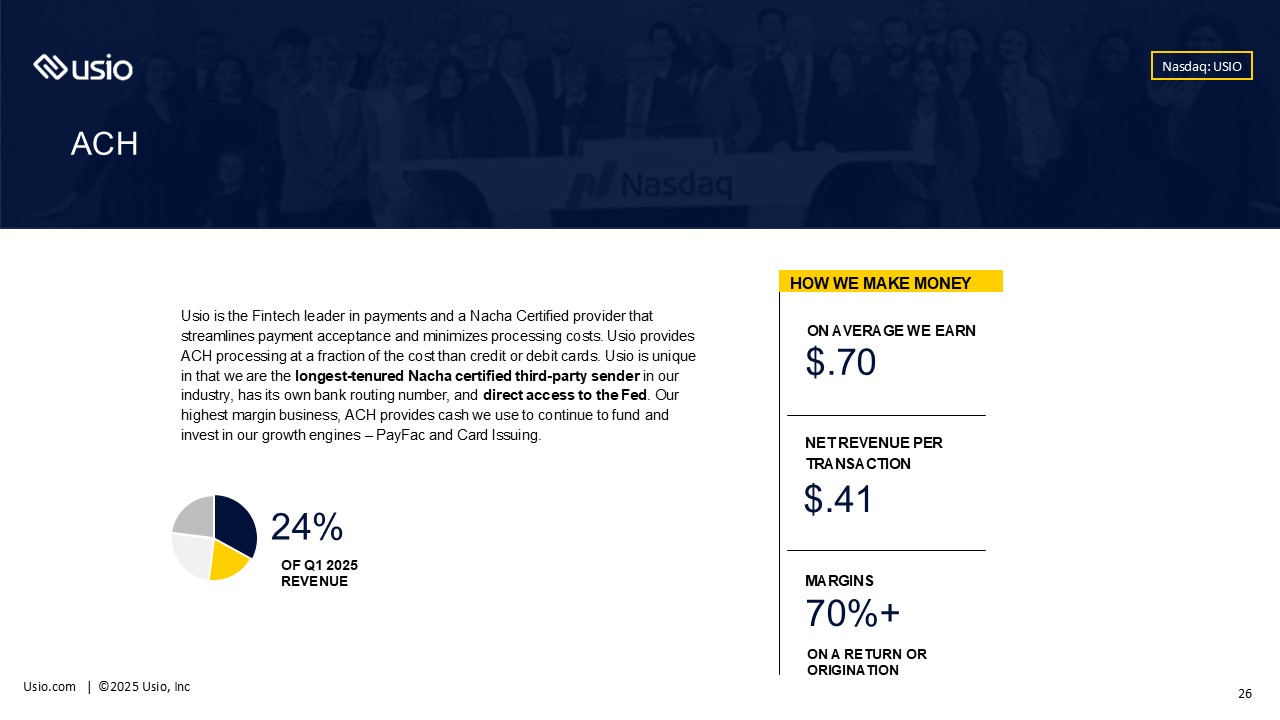1280x720 pixels.
Task: Click the NET REVENUE PER TRANSACTION label
Action: pos(874,453)
